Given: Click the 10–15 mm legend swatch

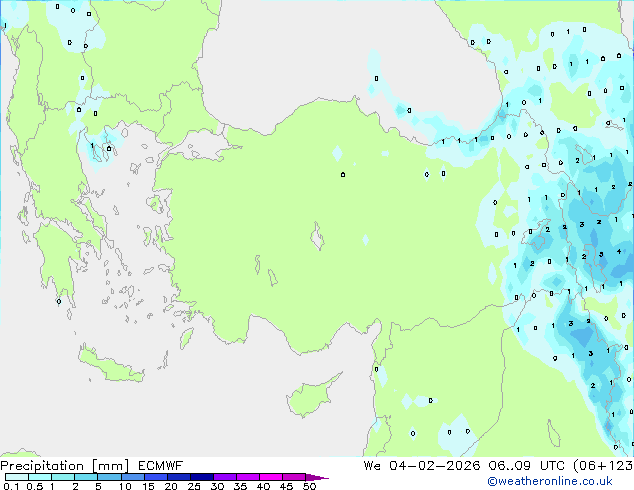Looking at the screenshot, I should click(x=132, y=477).
